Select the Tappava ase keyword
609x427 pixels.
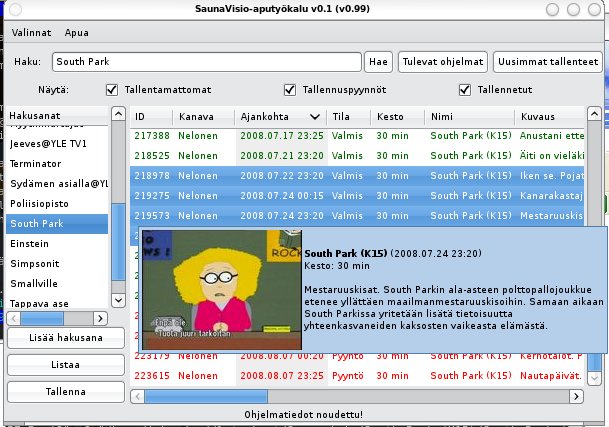pyautogui.click(x=57, y=303)
